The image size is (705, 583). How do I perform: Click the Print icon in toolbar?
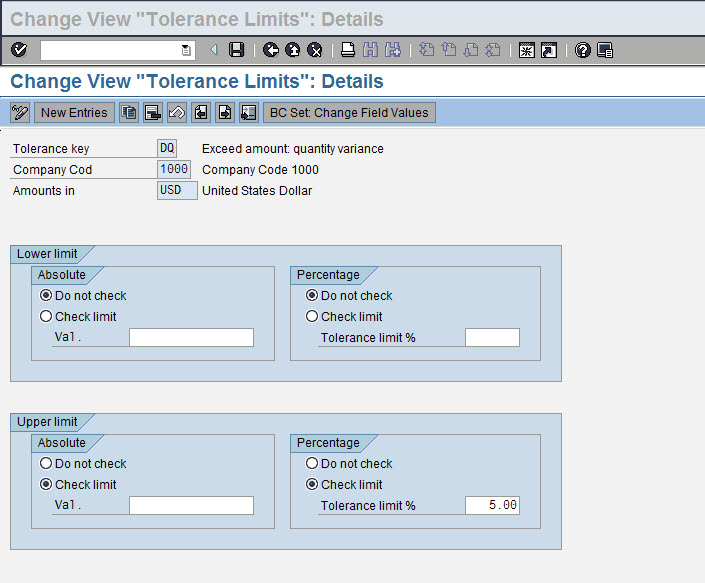[348, 50]
